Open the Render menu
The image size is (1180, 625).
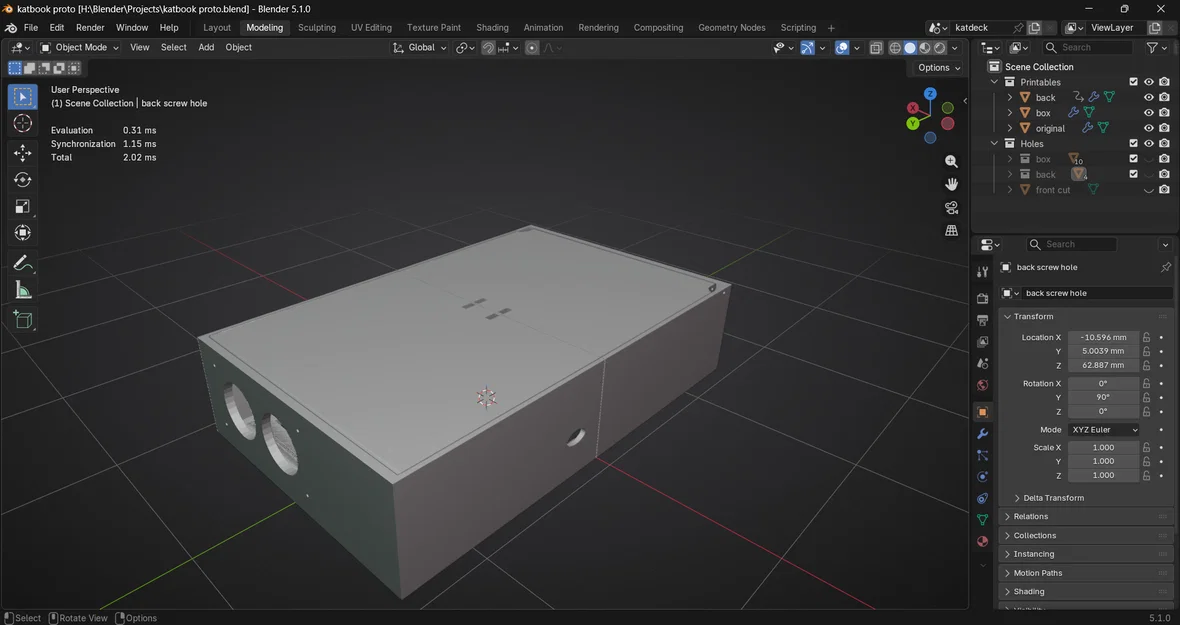point(90,28)
